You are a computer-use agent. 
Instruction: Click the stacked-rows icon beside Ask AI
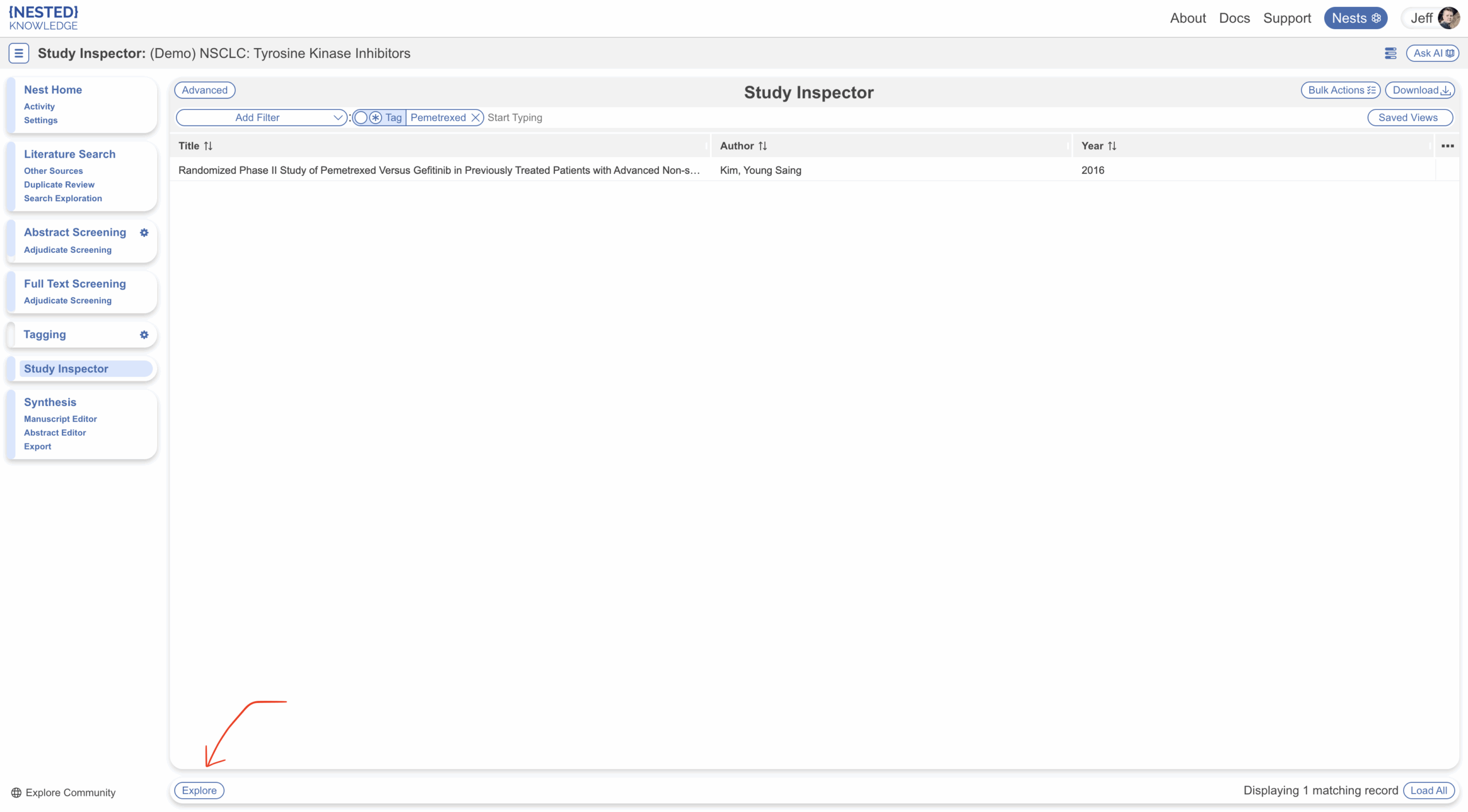[1390, 53]
